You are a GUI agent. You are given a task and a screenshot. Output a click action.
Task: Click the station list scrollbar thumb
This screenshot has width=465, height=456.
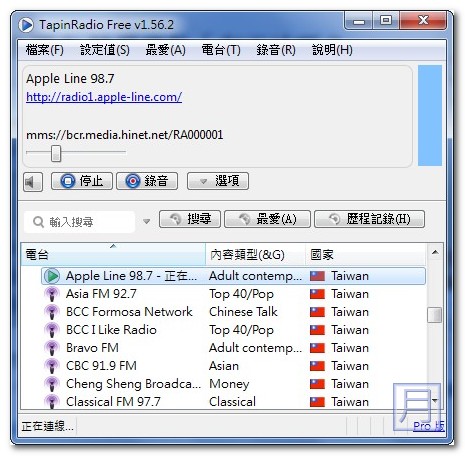pyautogui.click(x=435, y=315)
